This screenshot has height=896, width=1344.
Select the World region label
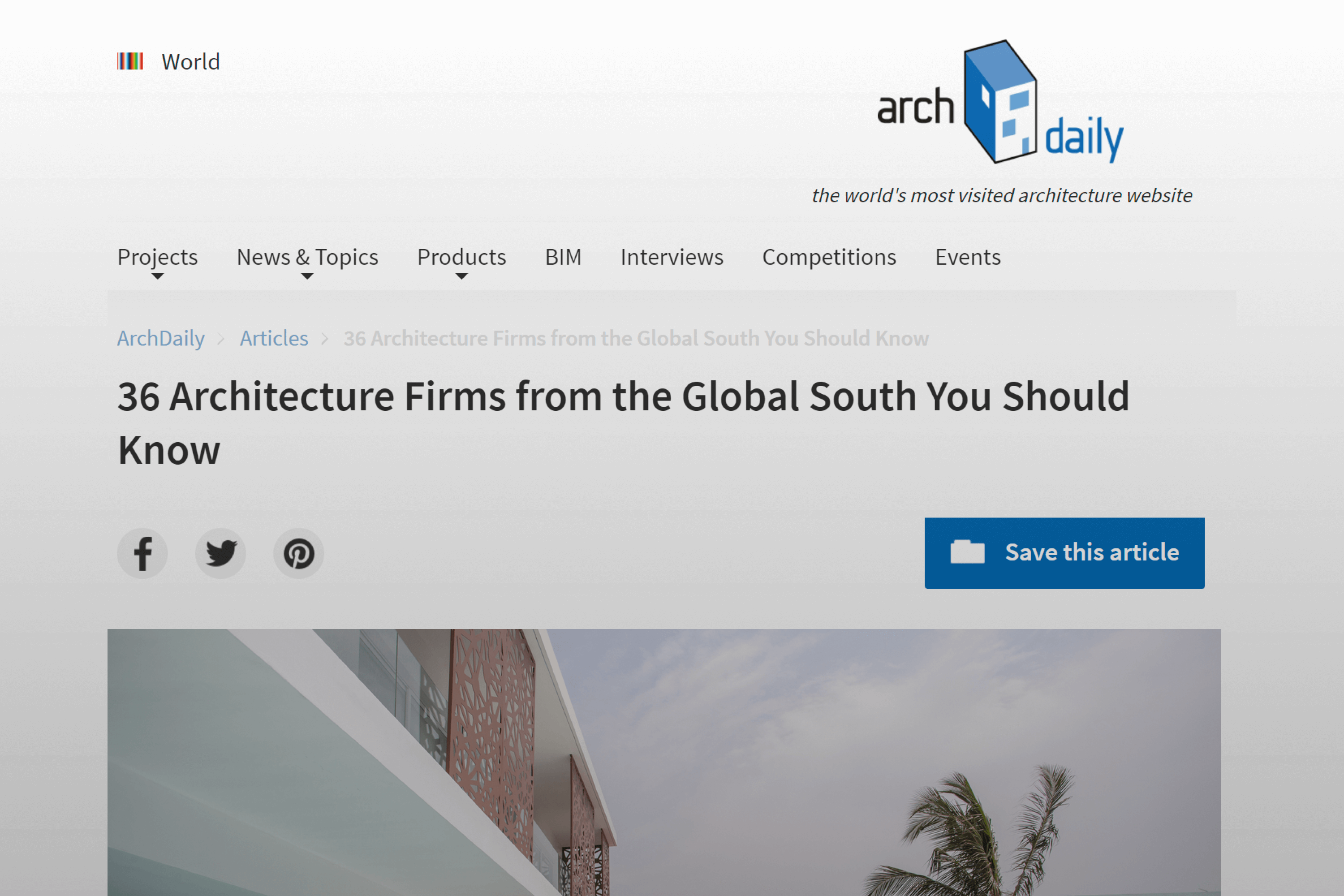point(190,62)
